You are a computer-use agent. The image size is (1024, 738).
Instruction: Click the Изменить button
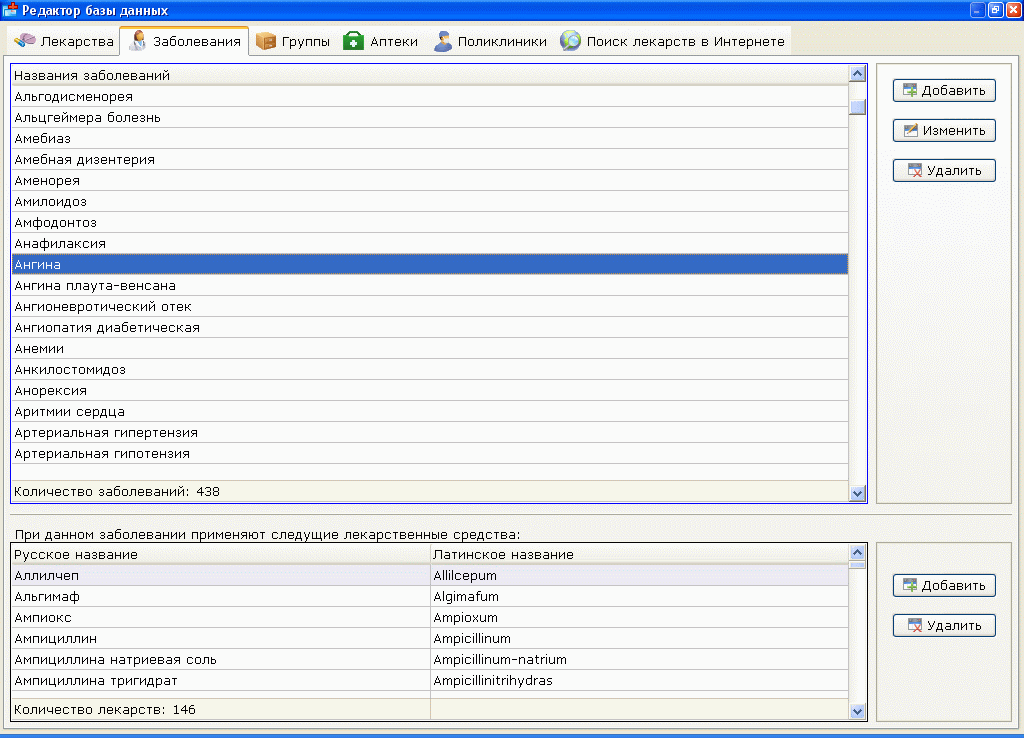click(x=944, y=131)
